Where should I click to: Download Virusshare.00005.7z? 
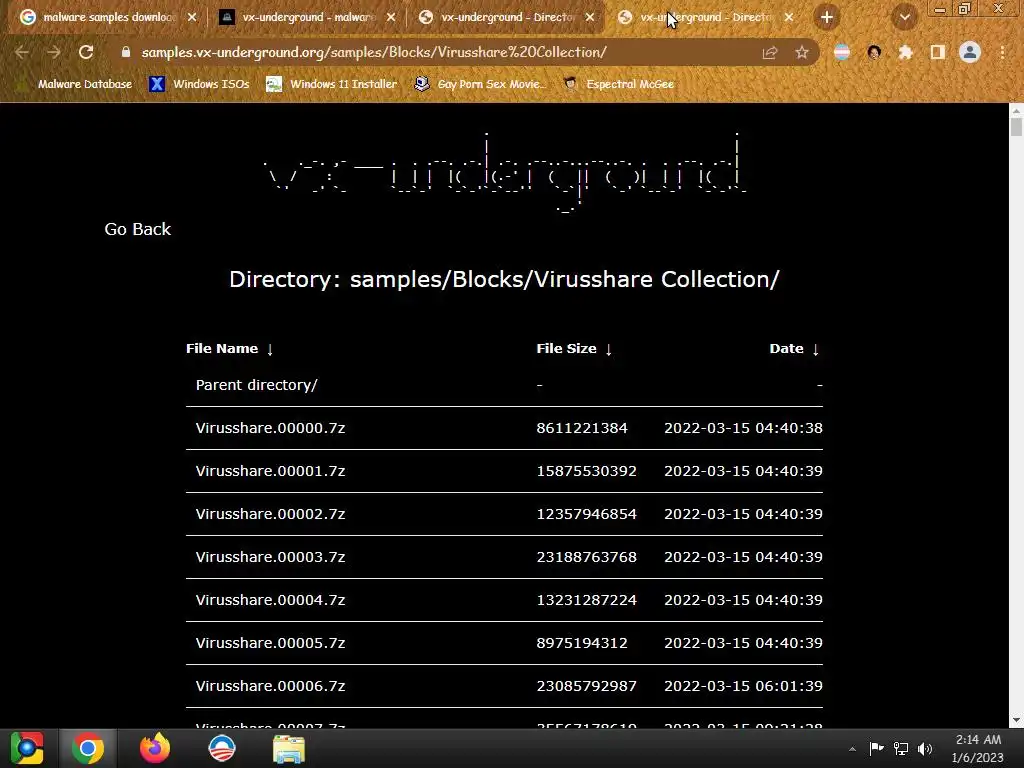point(270,643)
